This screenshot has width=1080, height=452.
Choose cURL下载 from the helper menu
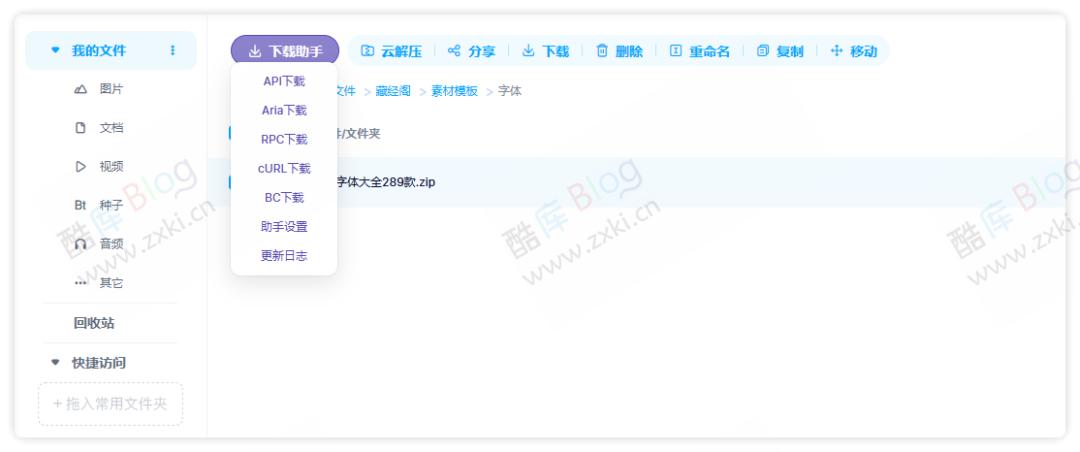point(284,168)
